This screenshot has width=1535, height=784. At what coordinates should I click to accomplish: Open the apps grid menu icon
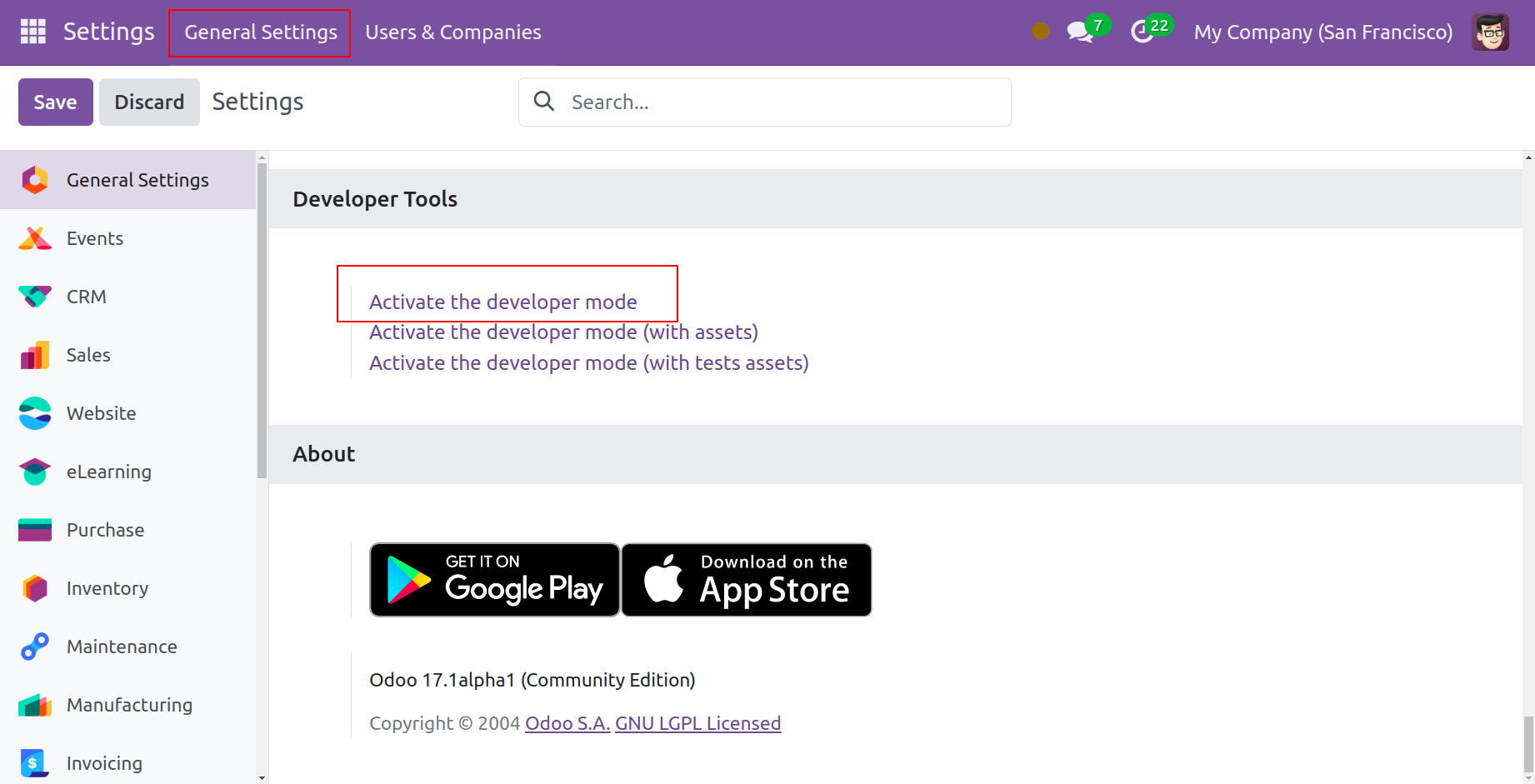click(x=33, y=32)
